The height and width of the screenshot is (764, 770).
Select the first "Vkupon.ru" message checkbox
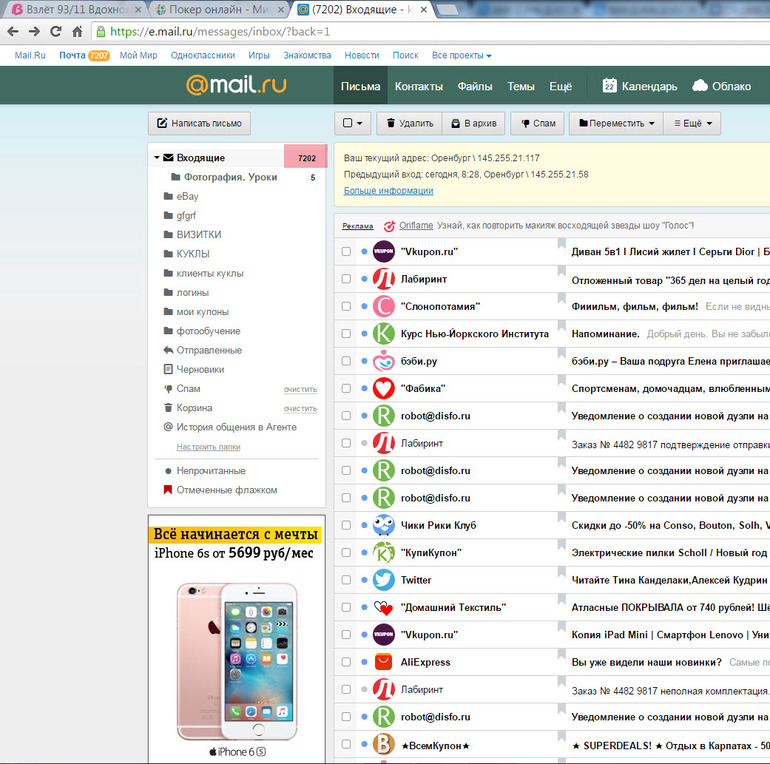[346, 251]
